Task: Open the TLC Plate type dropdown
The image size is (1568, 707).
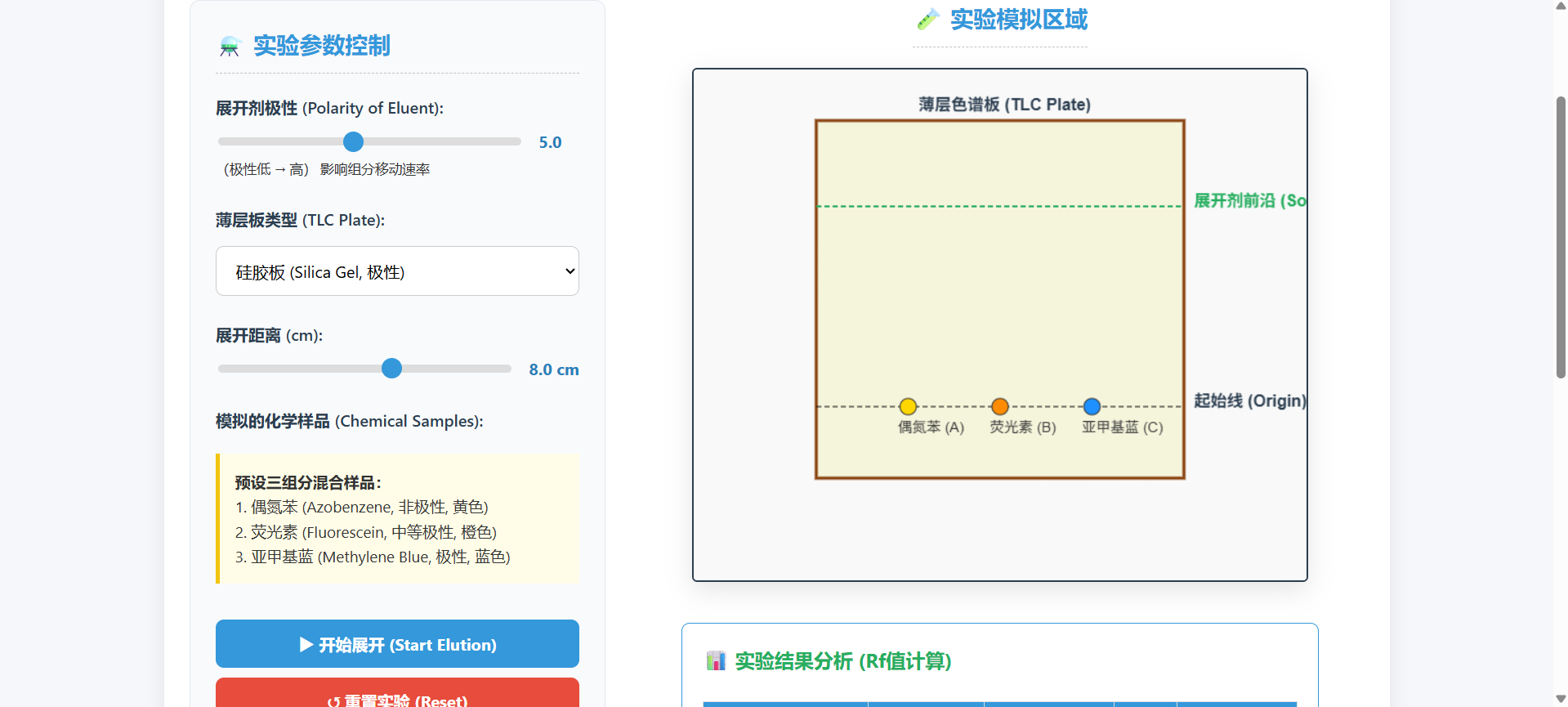Action: tap(397, 271)
